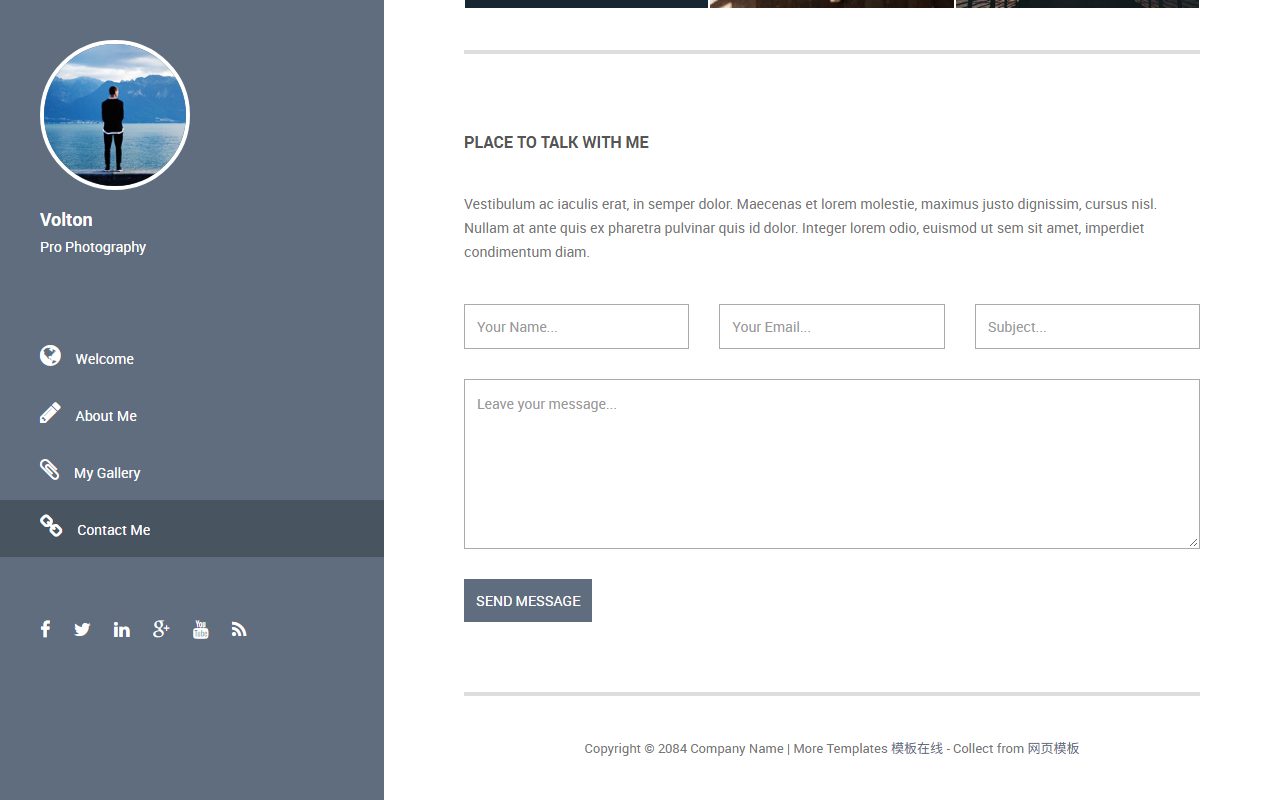
Task: Click the chain link icon beside Contact Me
Action: (51, 526)
